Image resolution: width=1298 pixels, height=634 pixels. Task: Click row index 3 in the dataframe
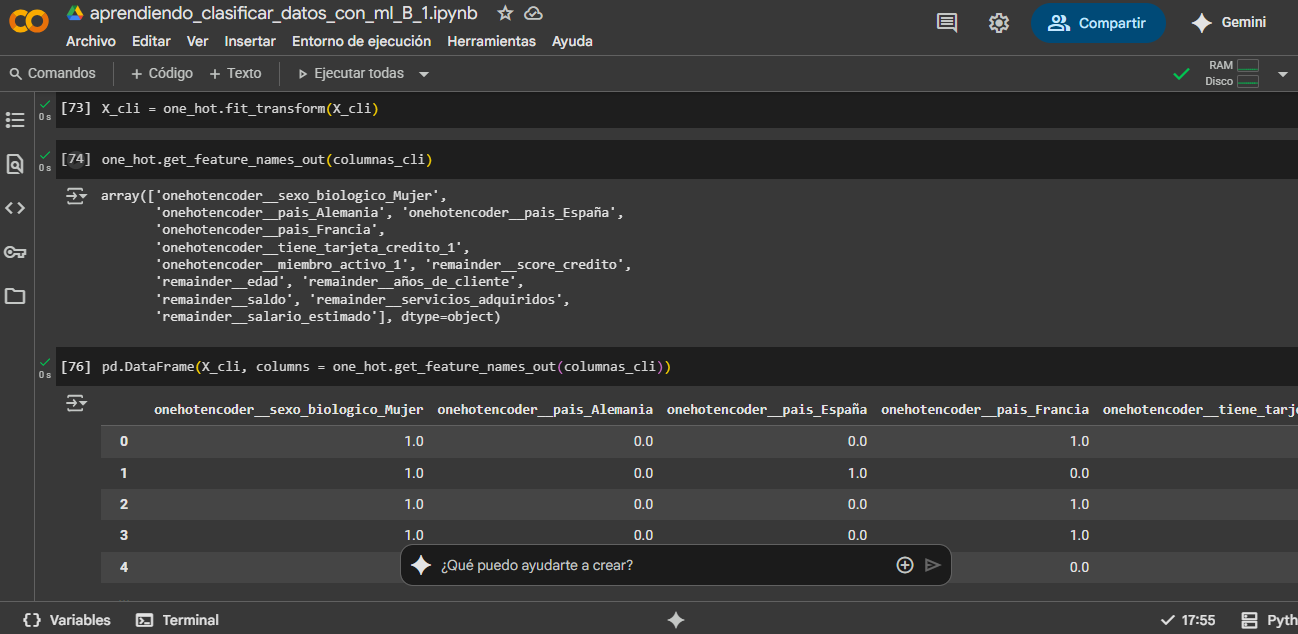coord(124,535)
